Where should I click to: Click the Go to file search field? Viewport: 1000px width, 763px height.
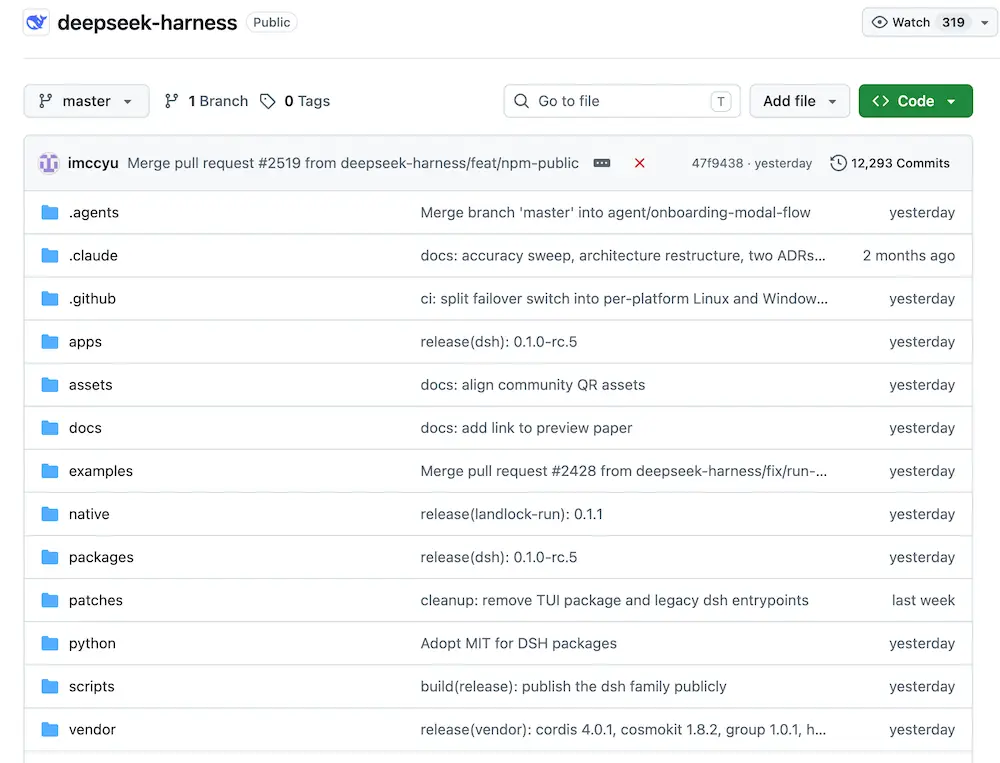pos(622,101)
